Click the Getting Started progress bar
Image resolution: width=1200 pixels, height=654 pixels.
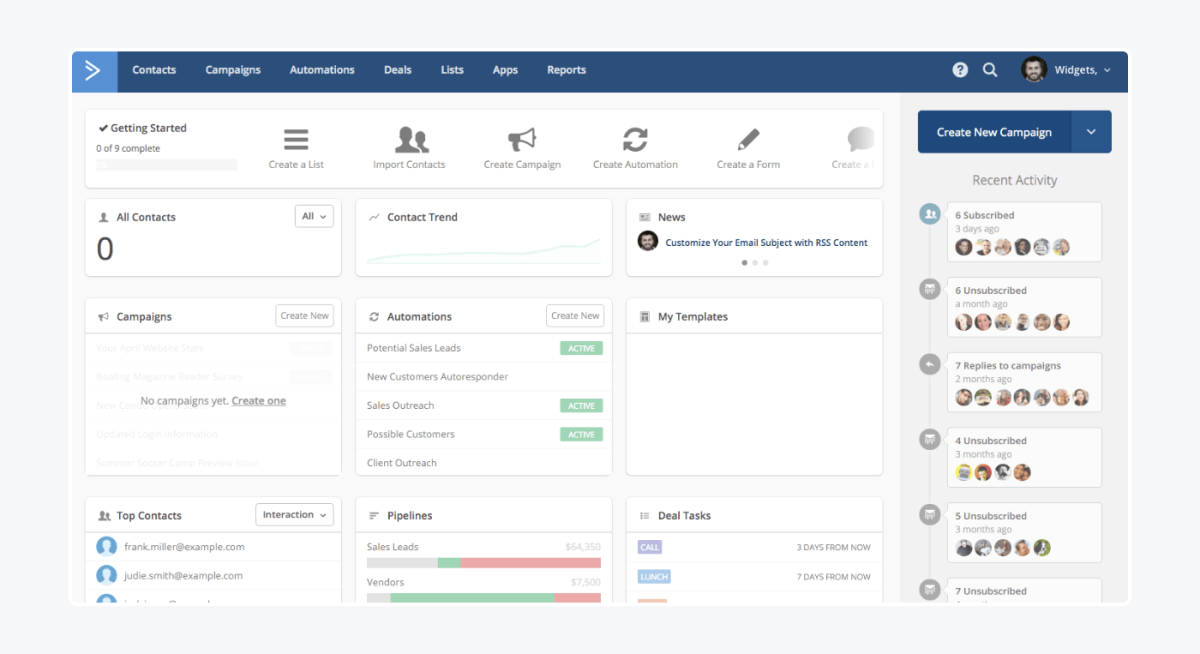[165, 163]
